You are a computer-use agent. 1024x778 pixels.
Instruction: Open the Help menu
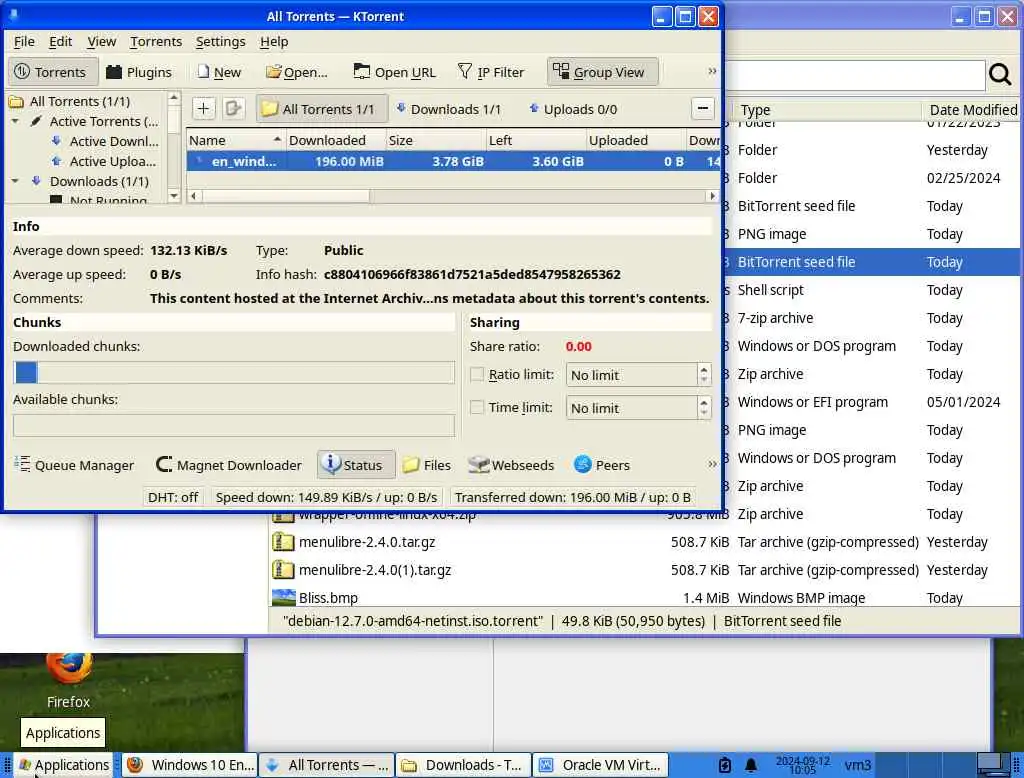click(x=274, y=42)
